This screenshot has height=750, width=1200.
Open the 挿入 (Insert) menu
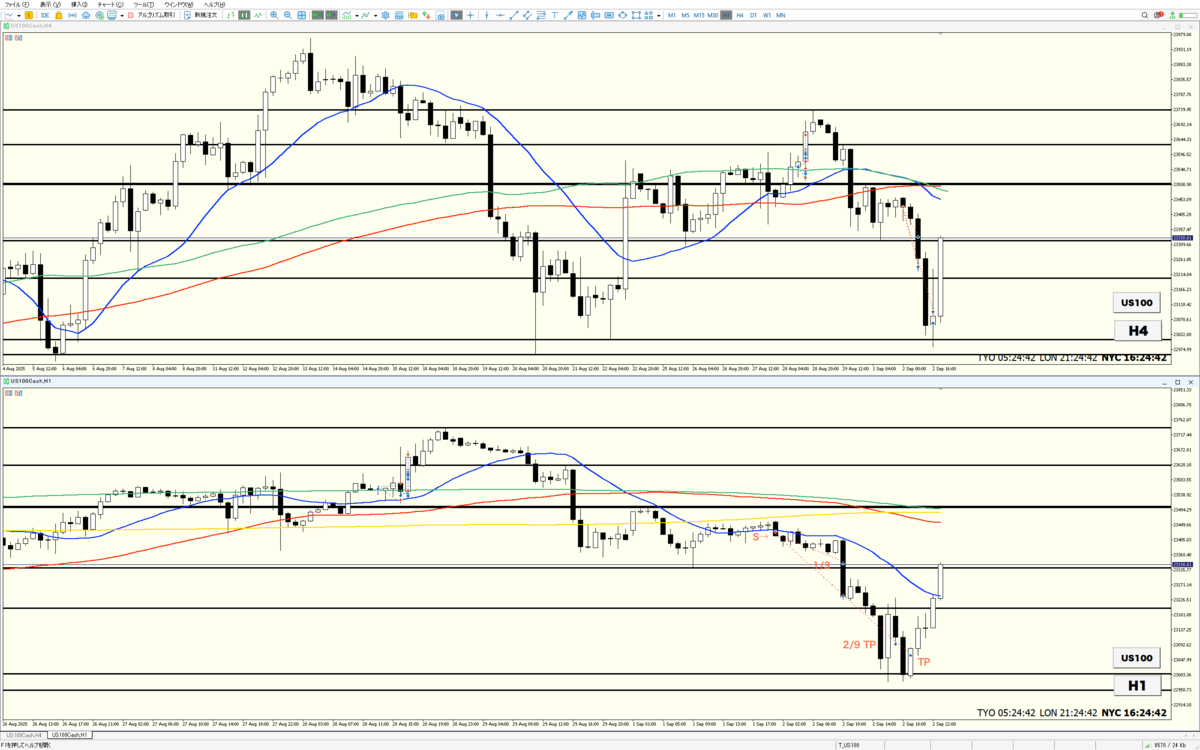coord(80,4)
